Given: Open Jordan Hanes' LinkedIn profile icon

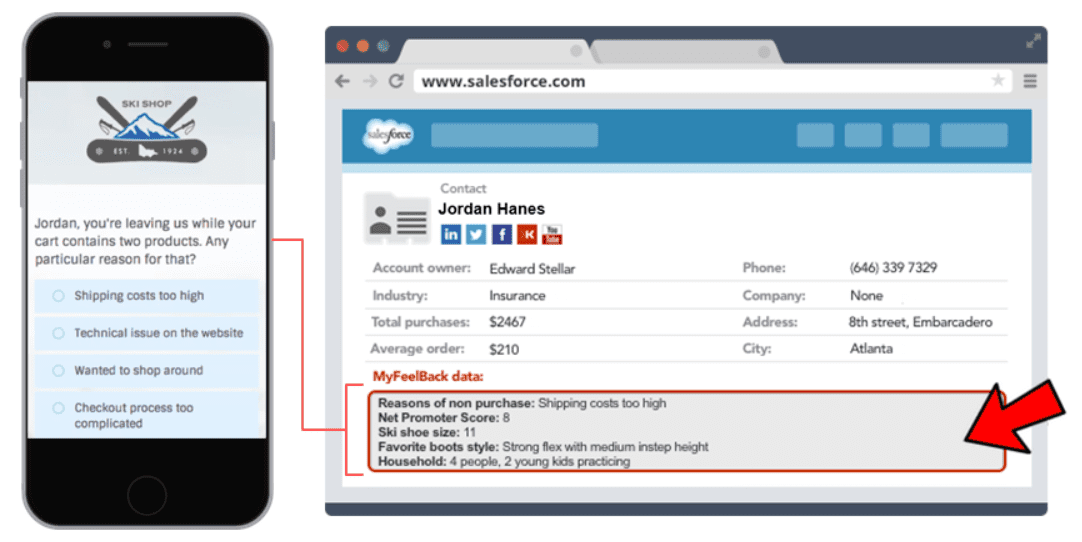Looking at the screenshot, I should pyautogui.click(x=451, y=234).
